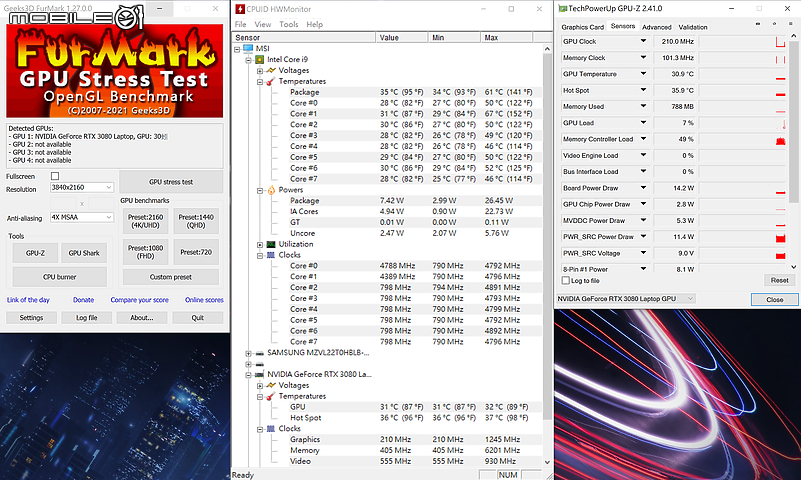Image resolution: width=801 pixels, height=480 pixels.
Task: Toggle the Fullscreen checkbox in FurMark
Action: click(55, 176)
